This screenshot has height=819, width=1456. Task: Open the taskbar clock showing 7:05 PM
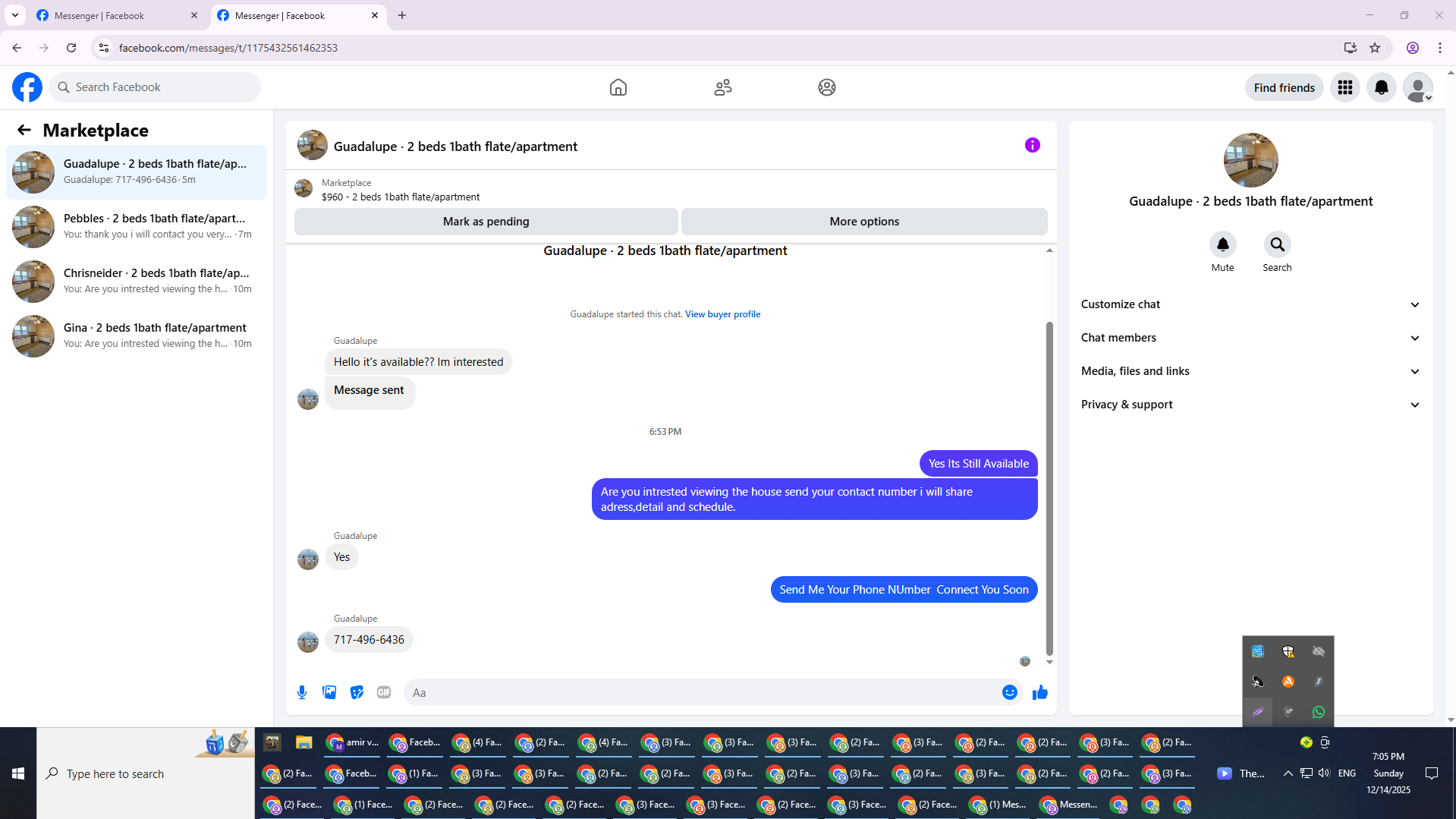click(1388, 773)
